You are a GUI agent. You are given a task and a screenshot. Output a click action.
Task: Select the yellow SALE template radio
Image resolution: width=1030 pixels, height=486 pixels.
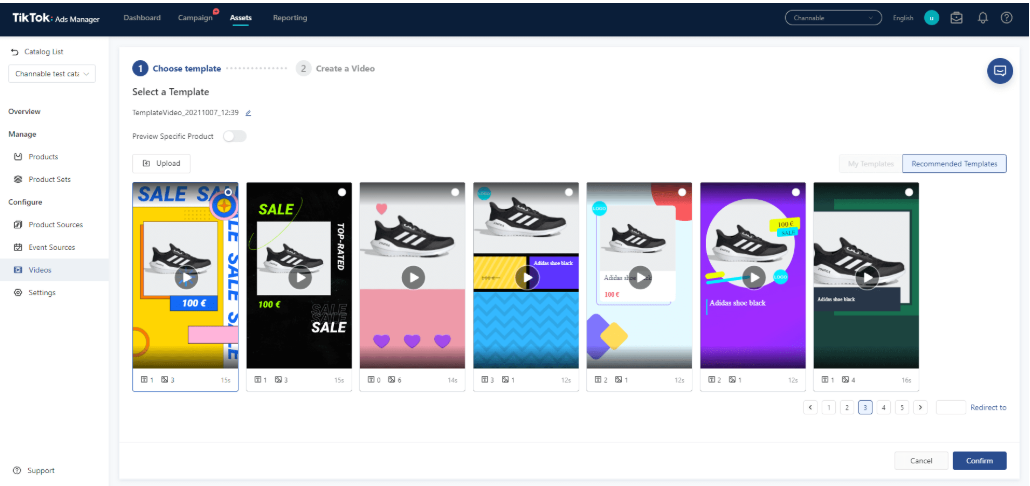click(228, 192)
